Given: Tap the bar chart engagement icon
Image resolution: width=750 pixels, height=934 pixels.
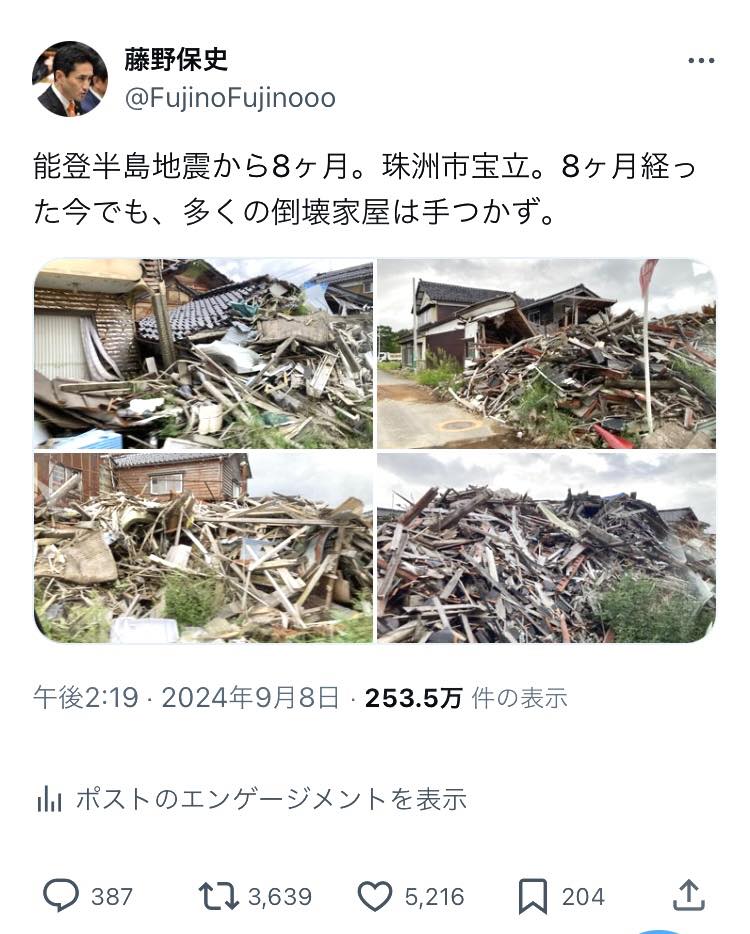Looking at the screenshot, I should pos(49,799).
